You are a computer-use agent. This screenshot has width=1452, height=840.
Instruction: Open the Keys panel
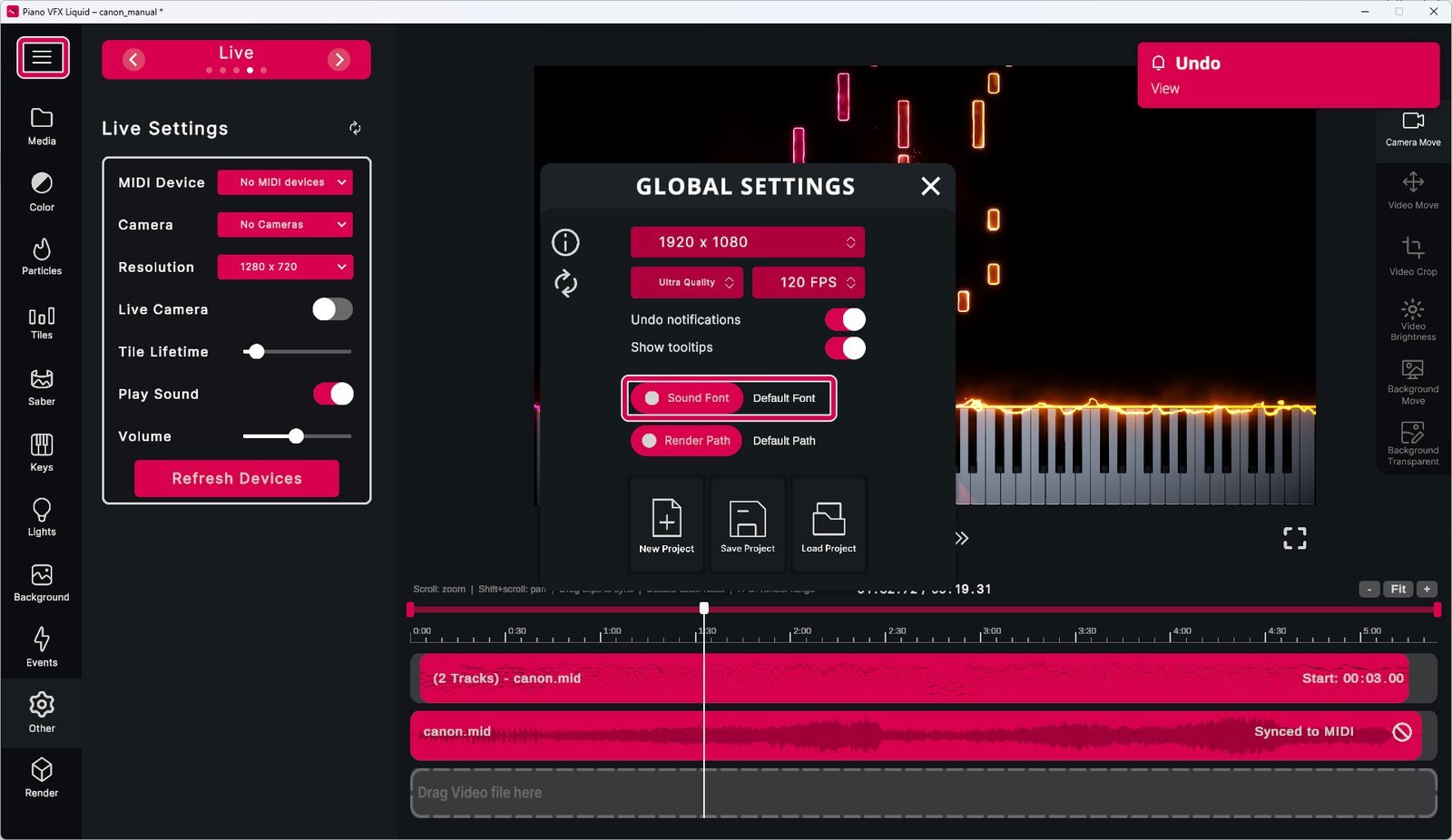[x=42, y=453]
